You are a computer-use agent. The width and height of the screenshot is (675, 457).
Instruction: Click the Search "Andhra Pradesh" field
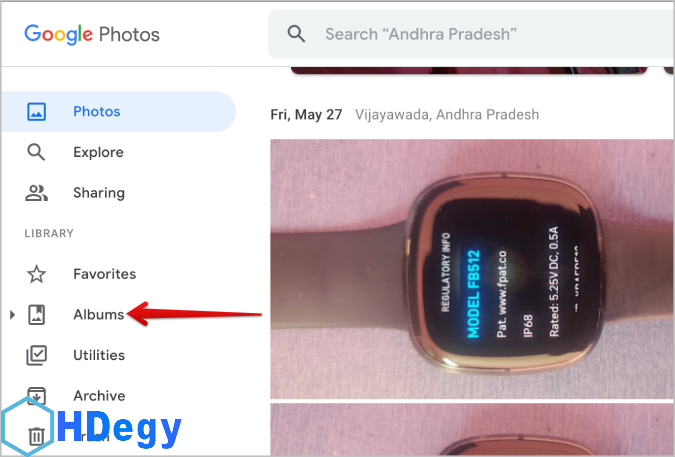471,34
